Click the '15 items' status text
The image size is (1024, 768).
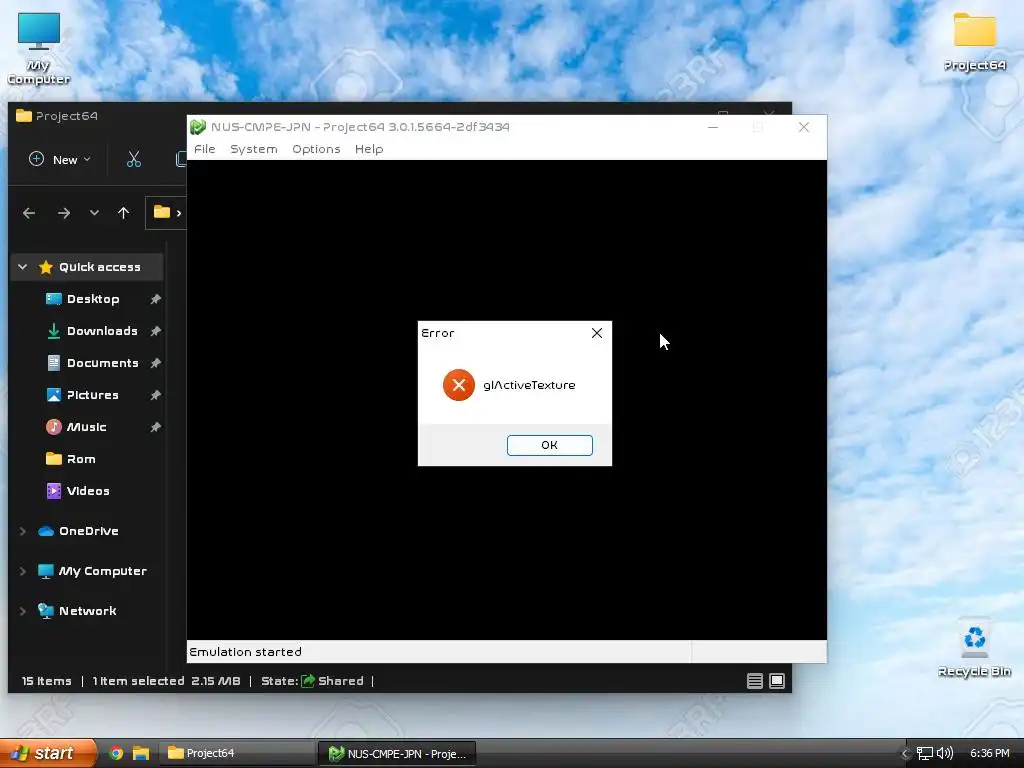pyautogui.click(x=46, y=681)
